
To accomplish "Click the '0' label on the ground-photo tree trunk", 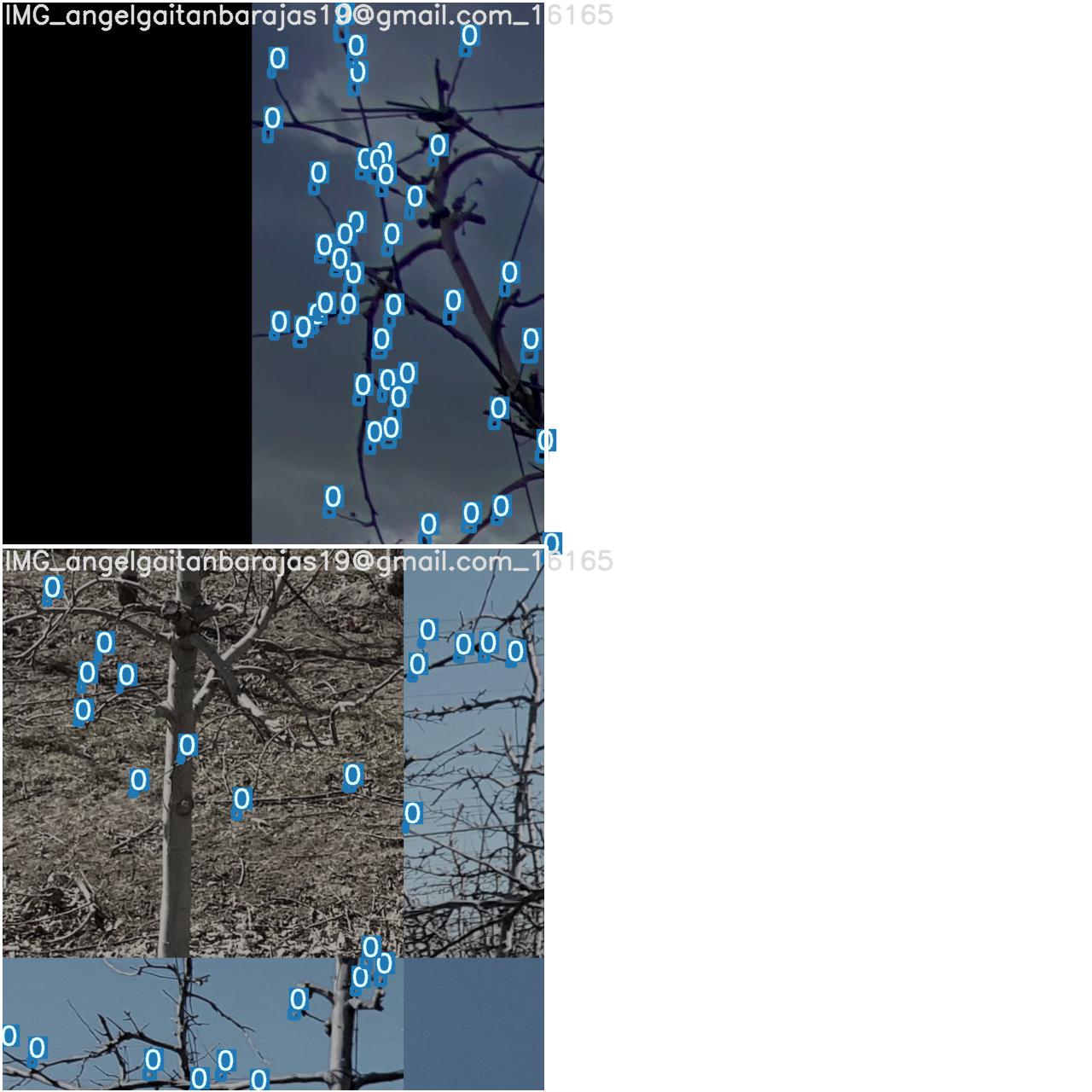I will pos(187,746).
